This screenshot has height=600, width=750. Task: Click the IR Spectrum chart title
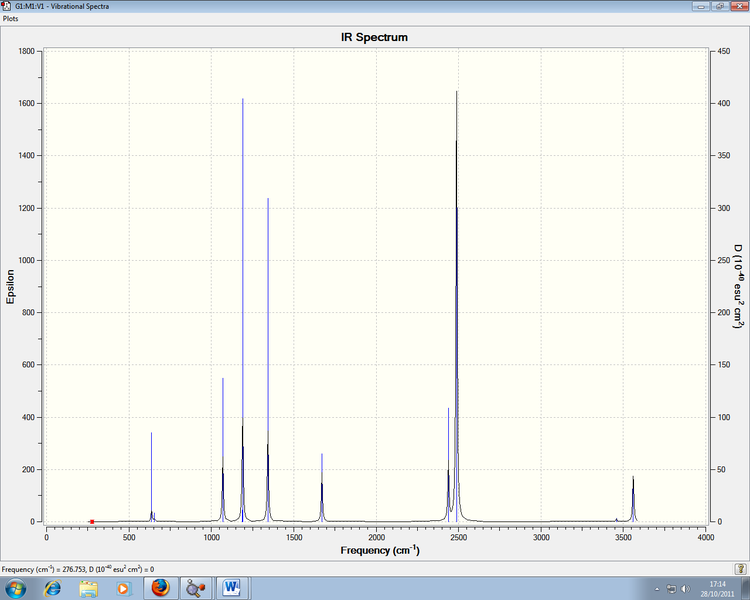click(375, 37)
